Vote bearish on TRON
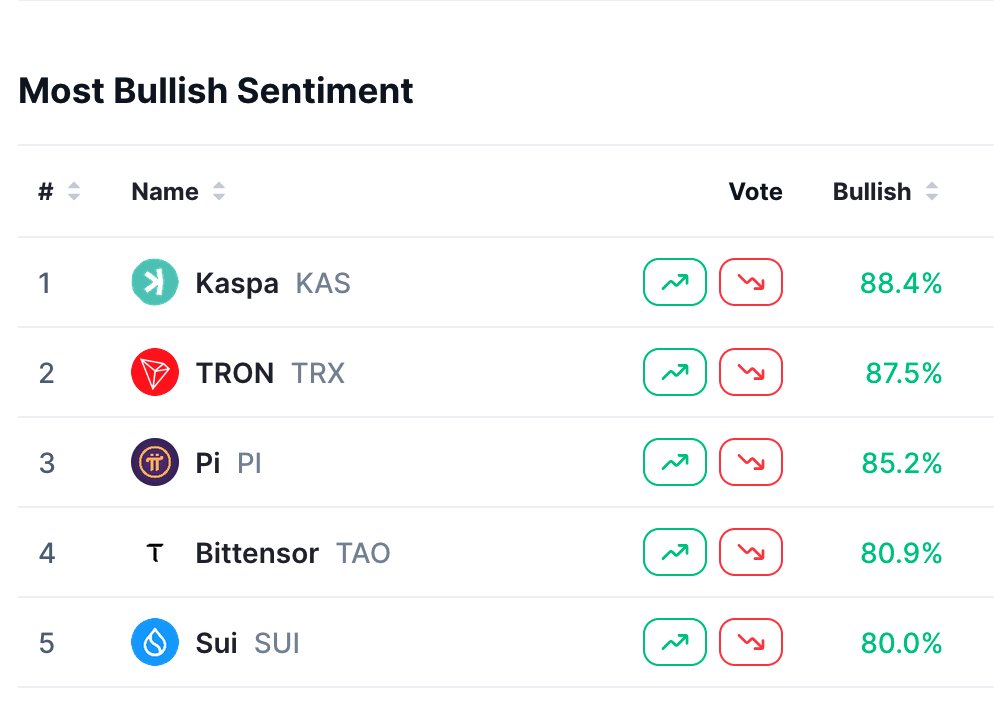The height and width of the screenshot is (704, 994). pyautogui.click(x=751, y=373)
